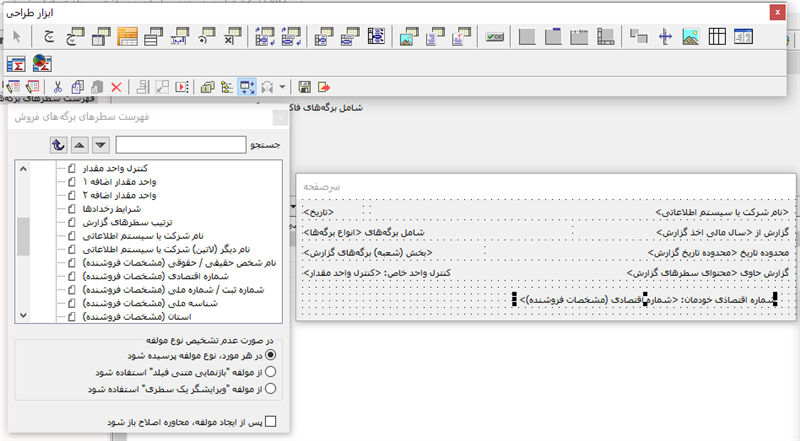Open dropdown arrow next to the save icon
This screenshot has height=441, width=800.
(284, 88)
